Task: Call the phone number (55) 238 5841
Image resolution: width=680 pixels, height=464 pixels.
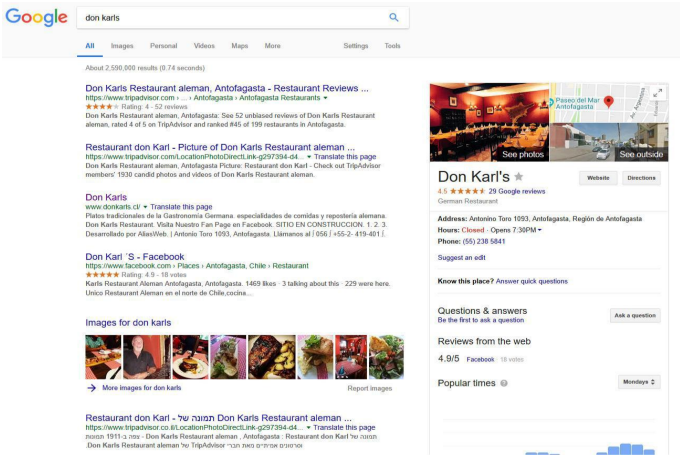Action: tap(484, 242)
